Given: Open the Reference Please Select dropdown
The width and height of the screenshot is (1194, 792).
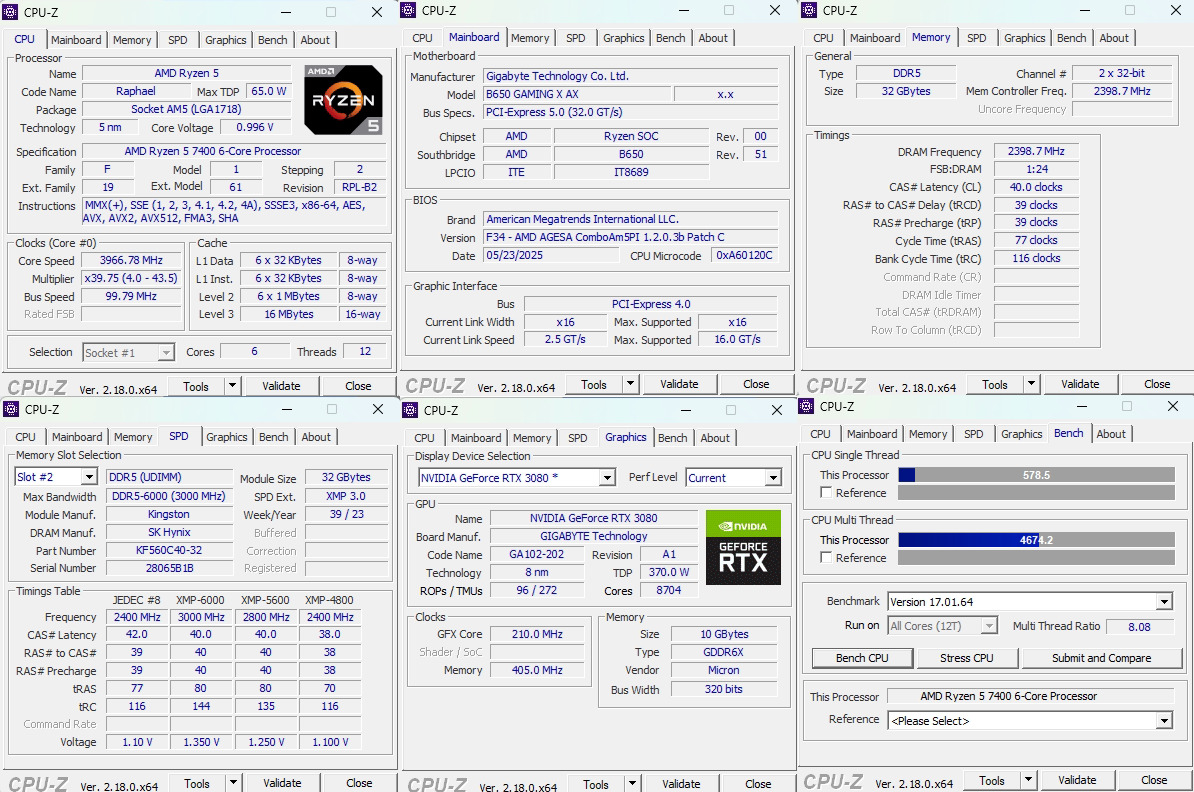Looking at the screenshot, I should pos(1164,720).
